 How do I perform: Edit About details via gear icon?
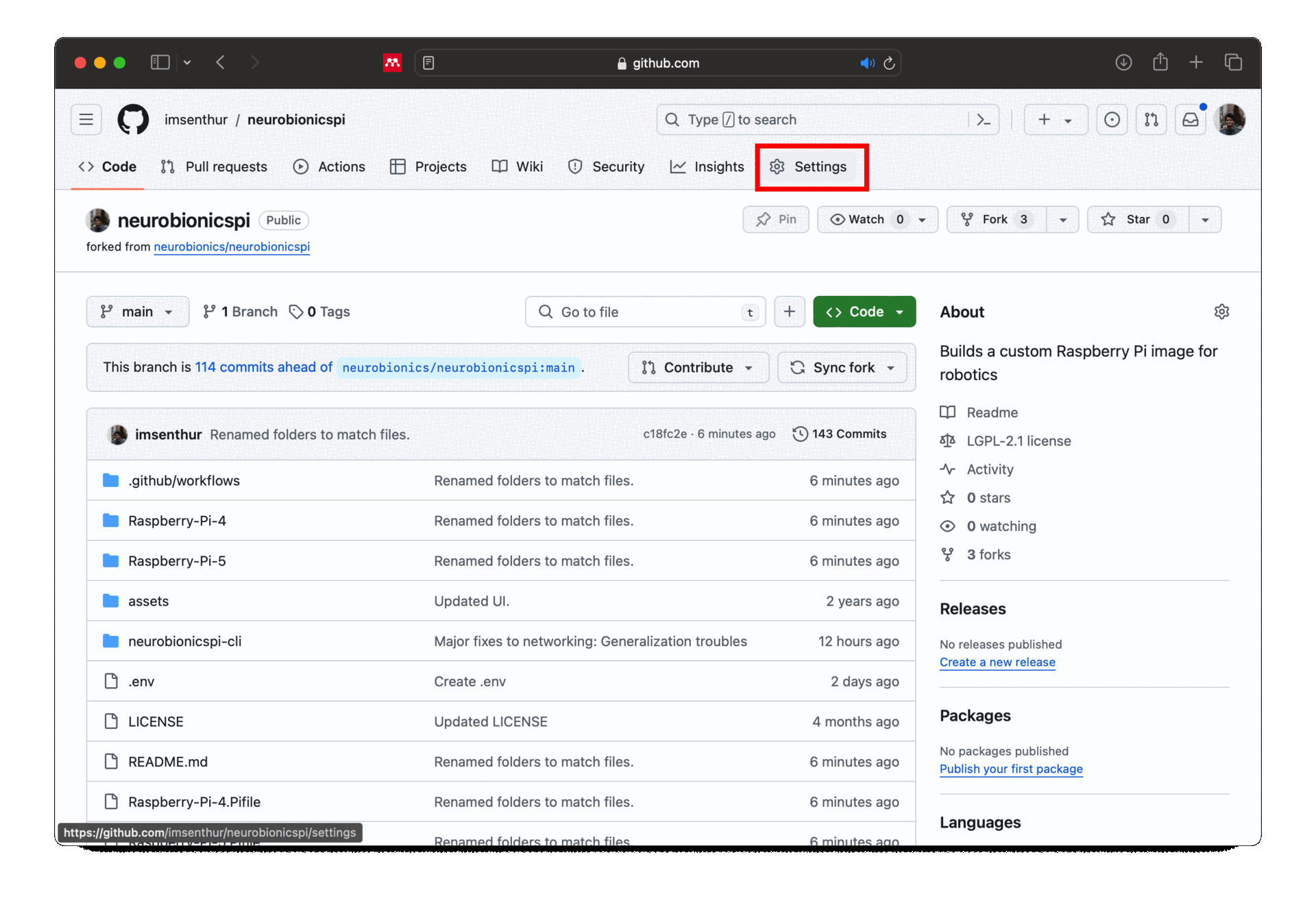tap(1221, 312)
